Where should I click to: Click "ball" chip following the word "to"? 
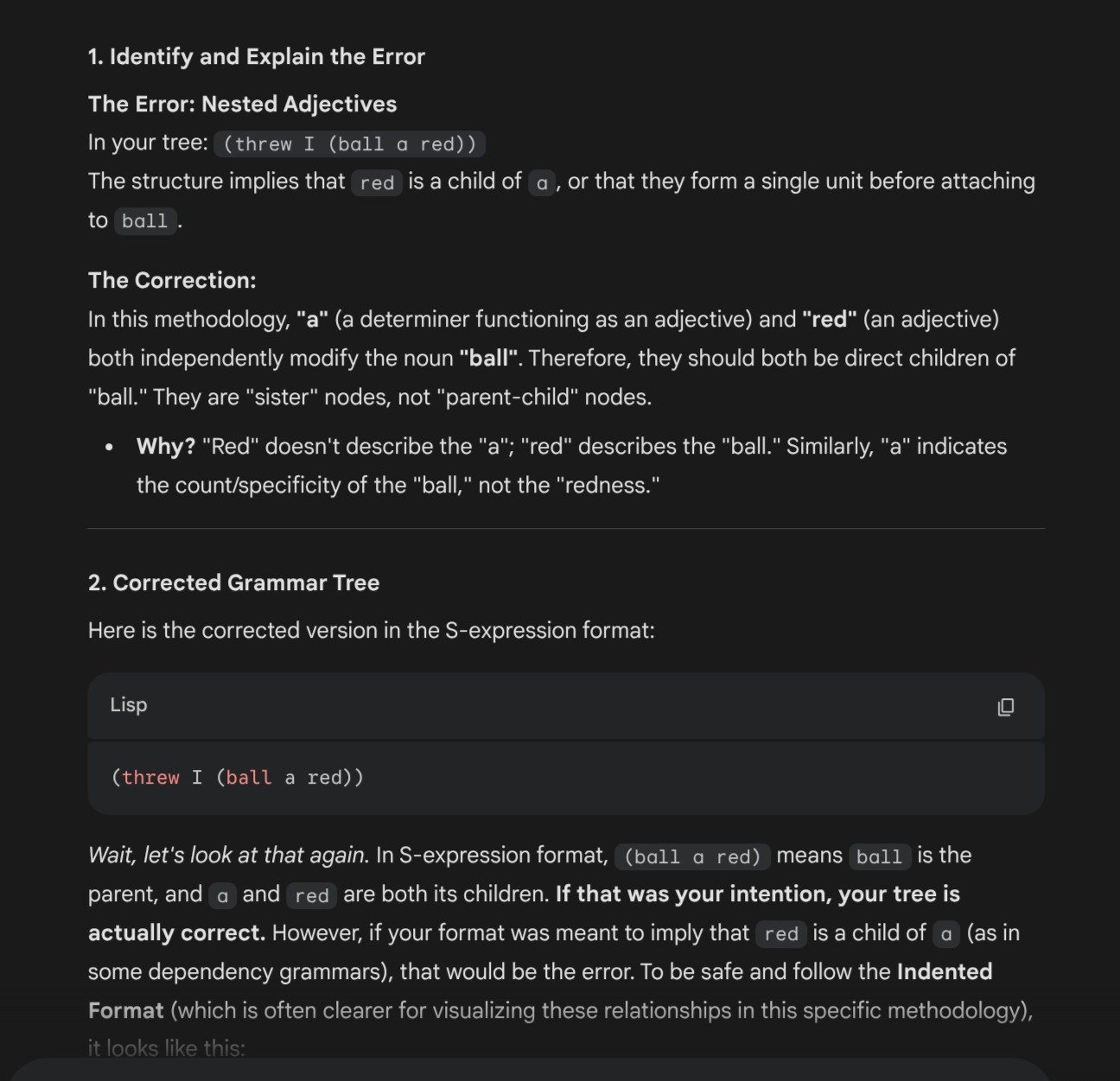tap(145, 221)
